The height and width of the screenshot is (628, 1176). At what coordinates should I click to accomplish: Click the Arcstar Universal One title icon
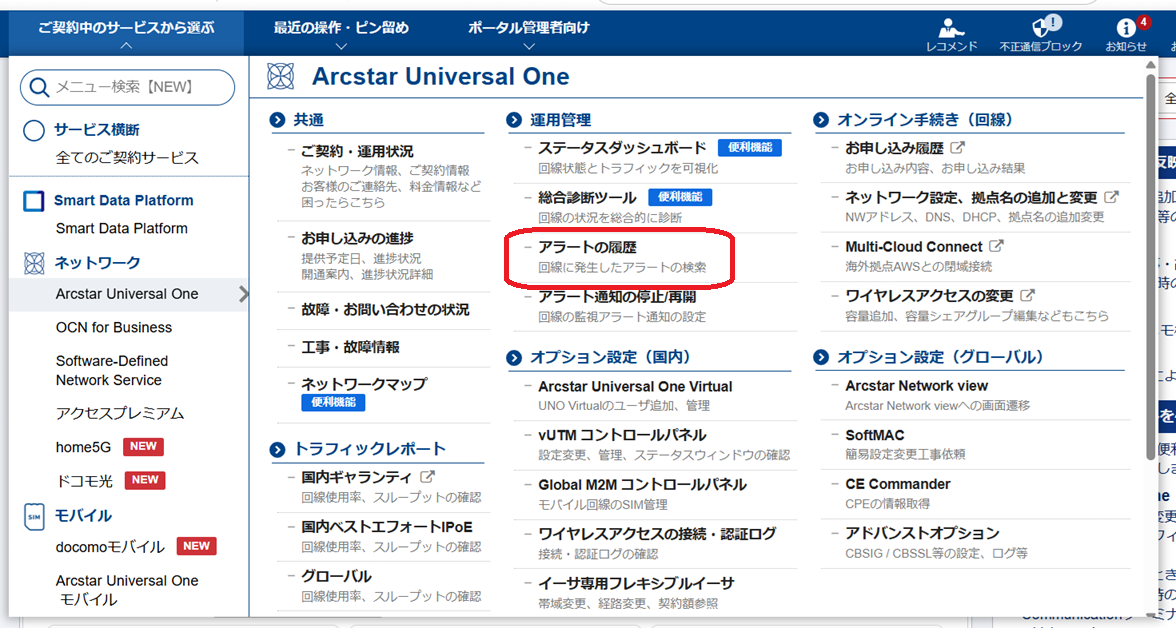280,77
